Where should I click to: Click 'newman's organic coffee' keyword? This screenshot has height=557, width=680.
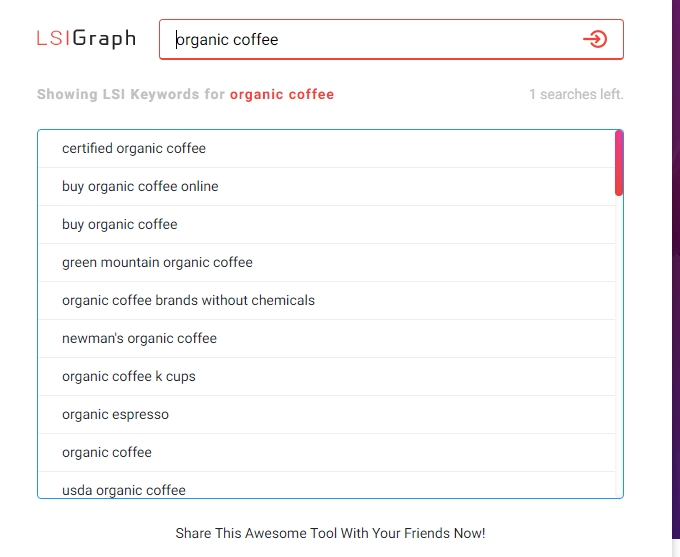(139, 339)
